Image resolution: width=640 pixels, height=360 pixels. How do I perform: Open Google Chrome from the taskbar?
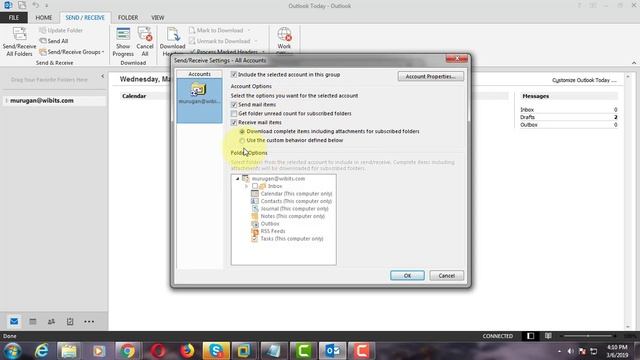[x=127, y=351]
